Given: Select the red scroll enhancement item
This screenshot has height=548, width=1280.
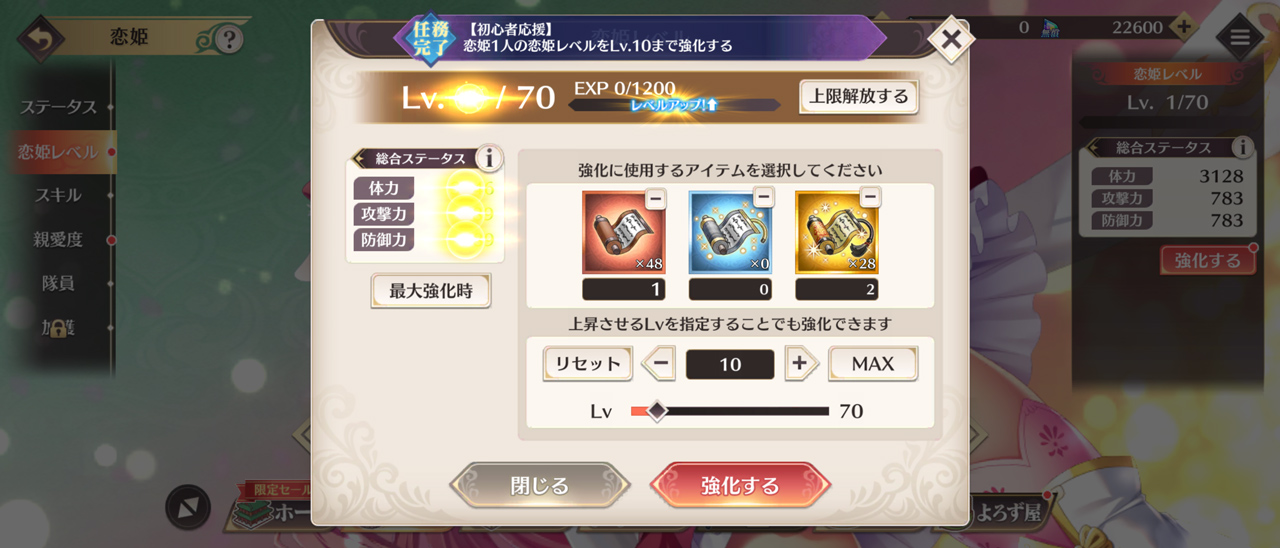Looking at the screenshot, I should (x=624, y=233).
